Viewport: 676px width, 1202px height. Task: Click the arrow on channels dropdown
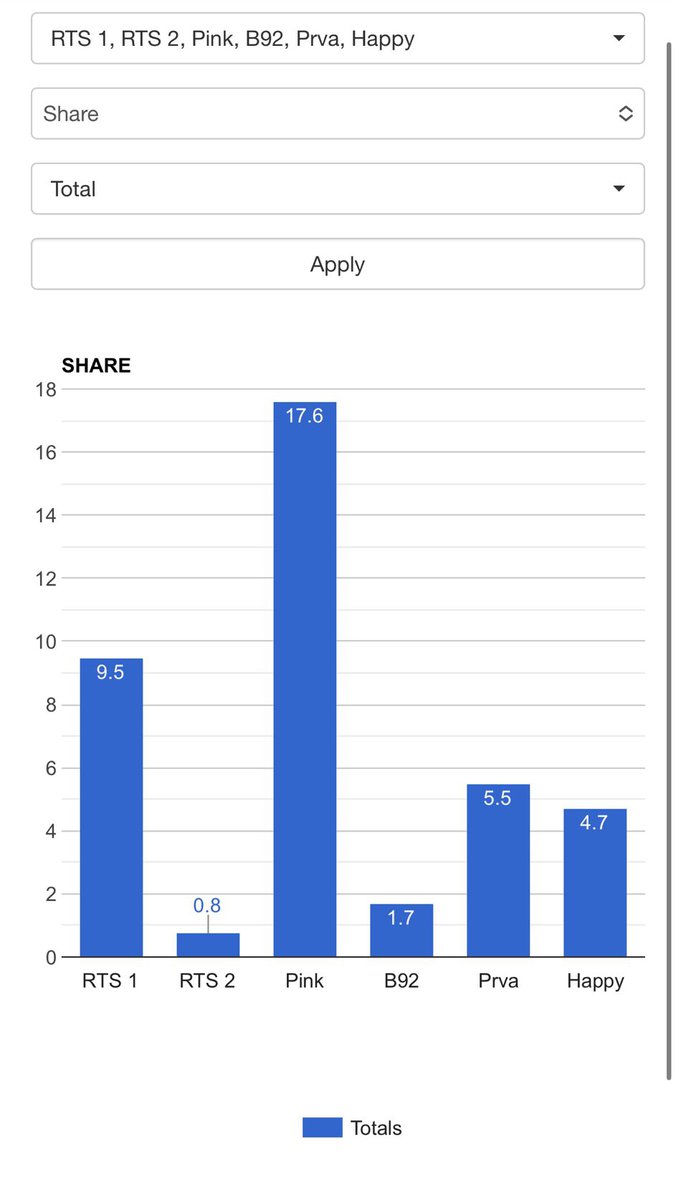[619, 39]
